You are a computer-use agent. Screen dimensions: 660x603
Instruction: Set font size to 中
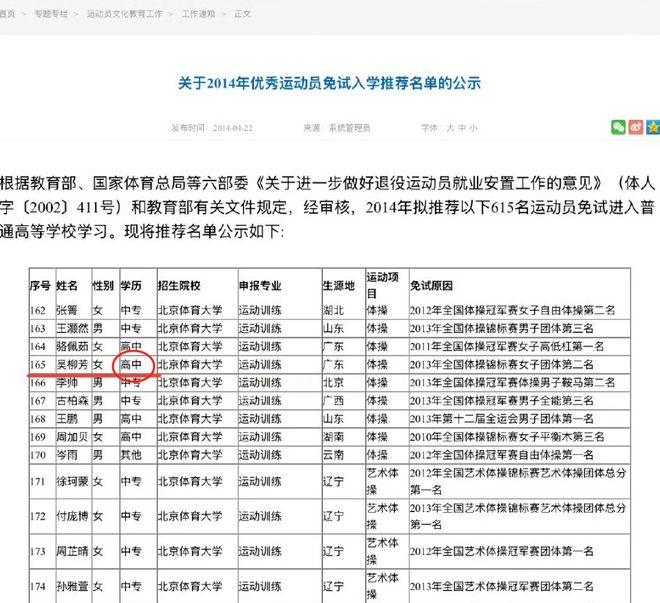point(462,129)
